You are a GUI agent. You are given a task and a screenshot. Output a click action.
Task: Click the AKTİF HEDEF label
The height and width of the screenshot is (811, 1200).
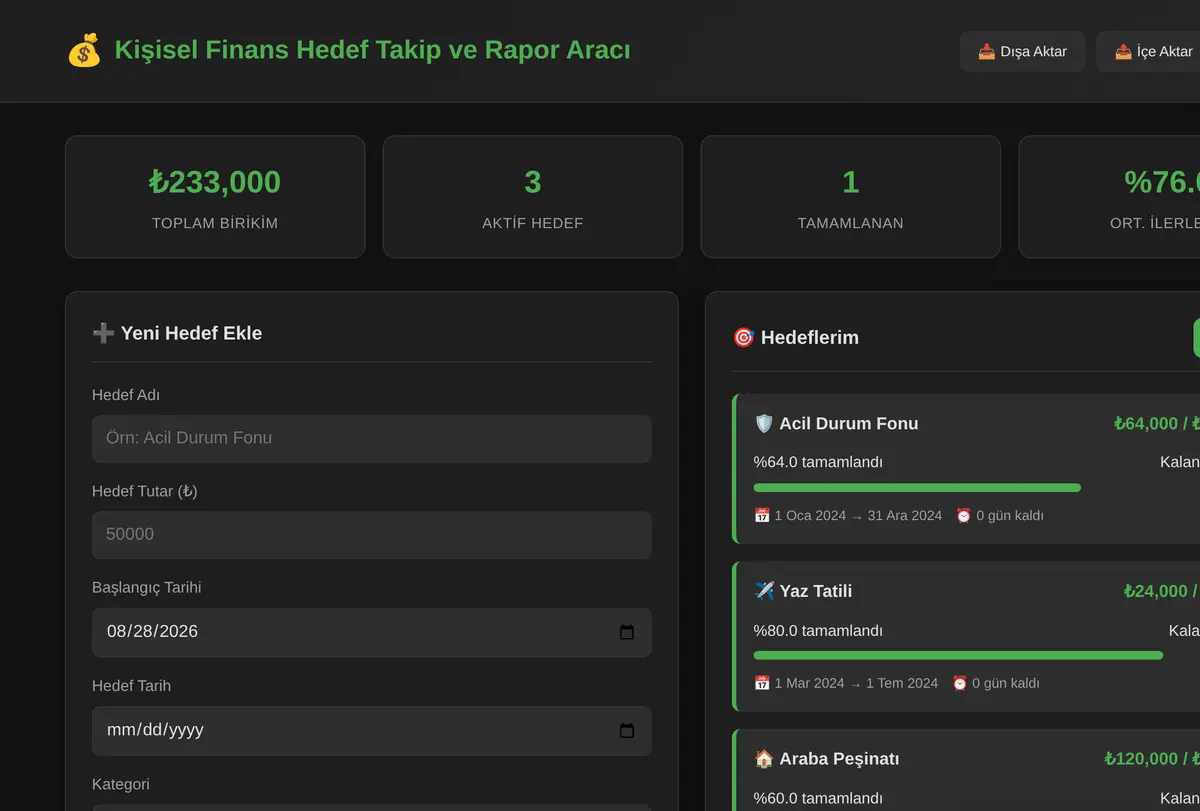pyautogui.click(x=533, y=223)
